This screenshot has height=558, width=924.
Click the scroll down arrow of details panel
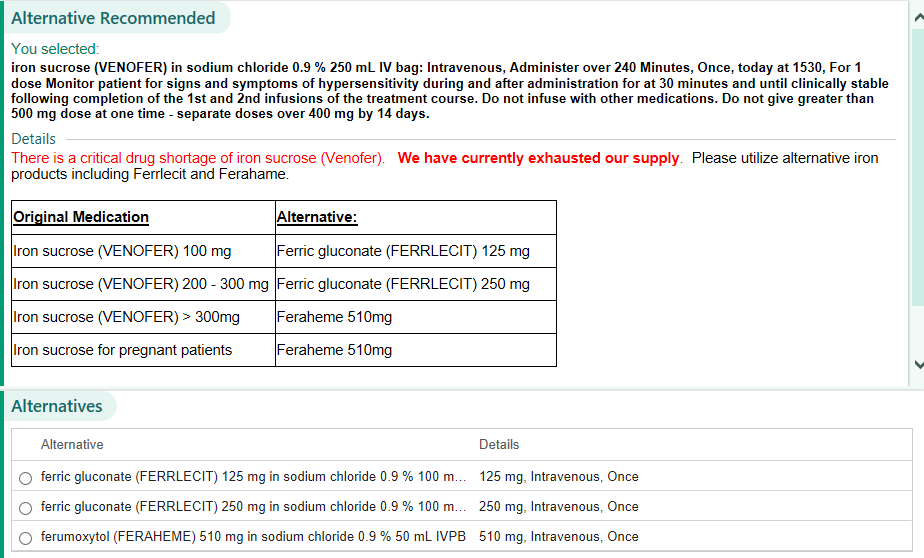(917, 365)
